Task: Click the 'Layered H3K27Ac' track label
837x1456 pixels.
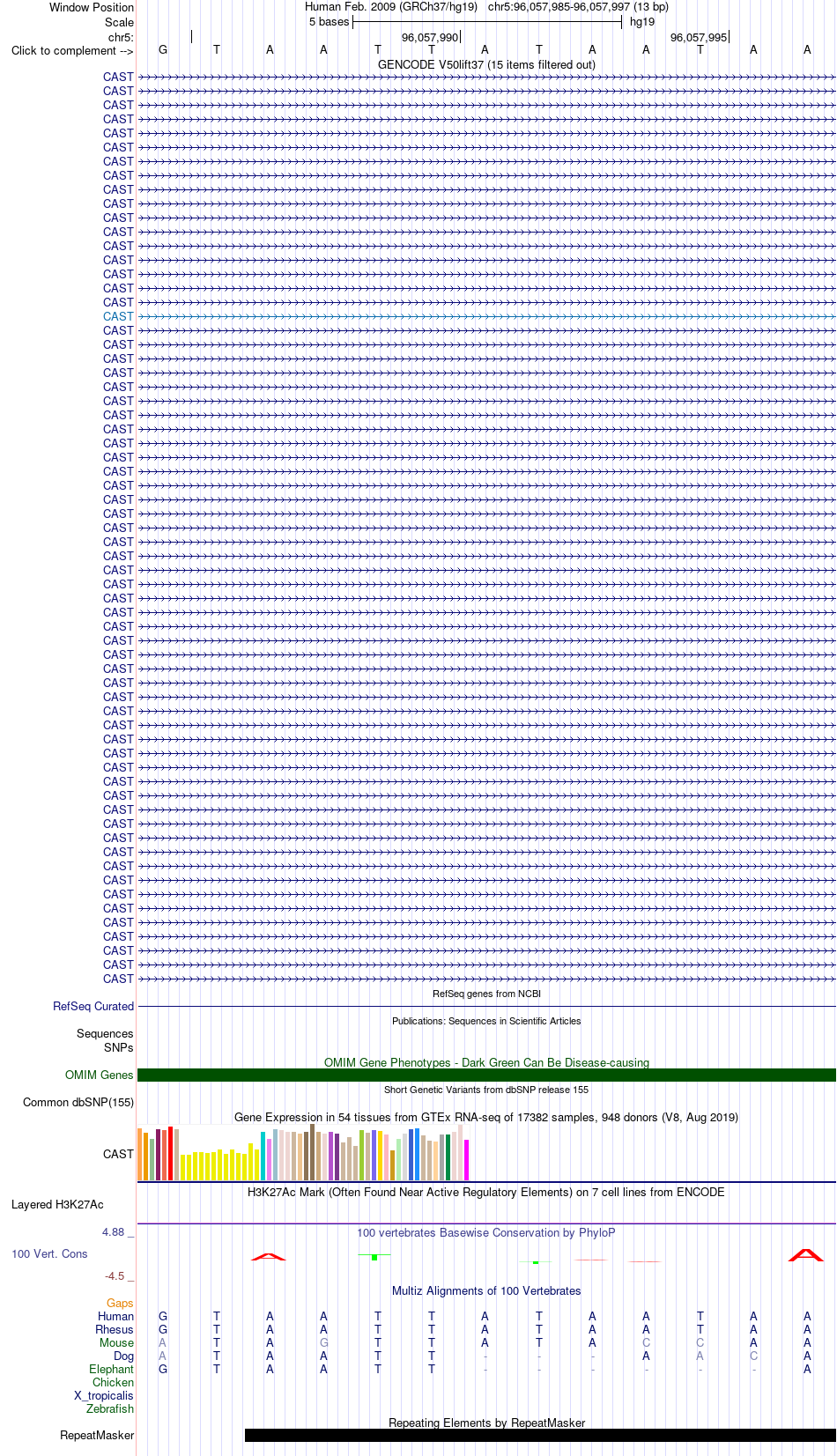Action: [57, 1204]
